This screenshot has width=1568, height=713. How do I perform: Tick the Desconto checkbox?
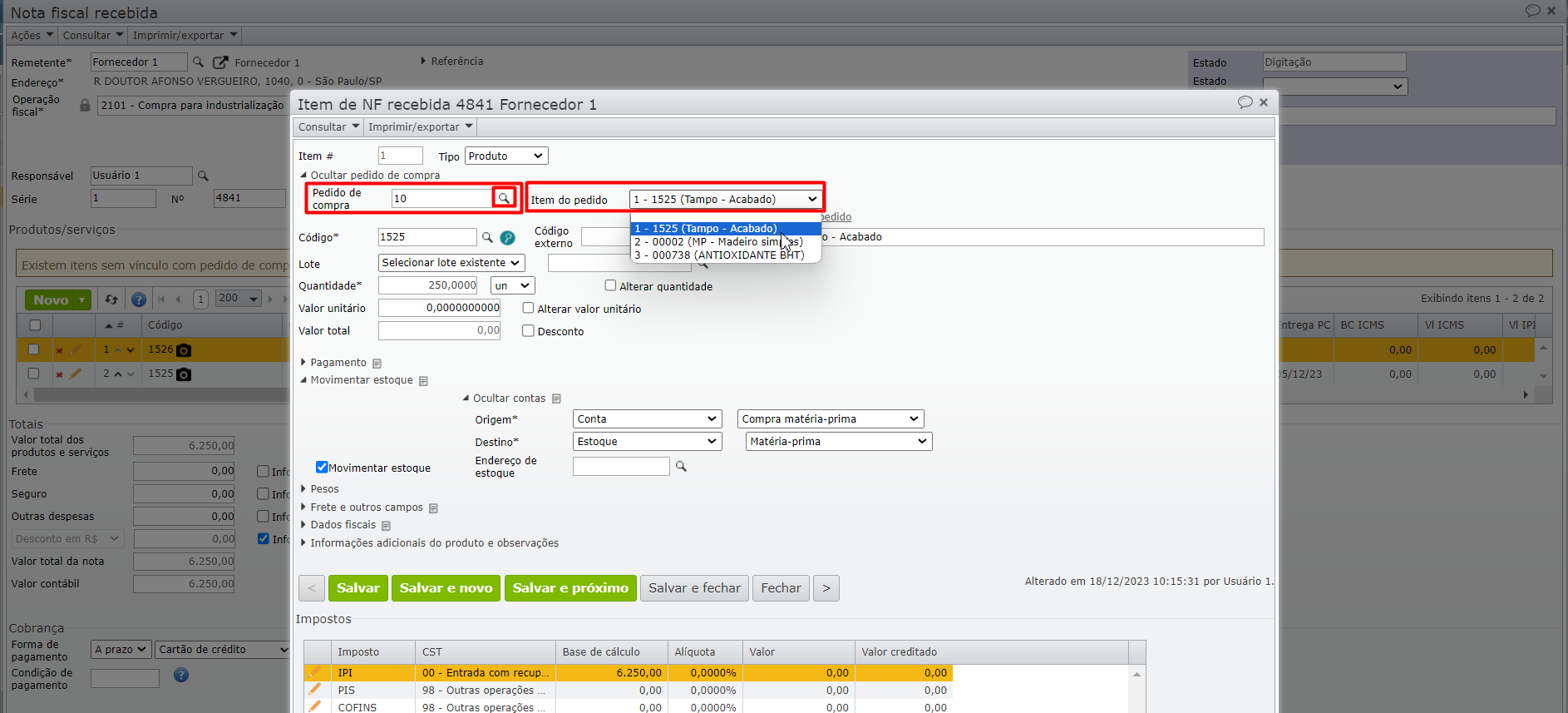tap(528, 330)
